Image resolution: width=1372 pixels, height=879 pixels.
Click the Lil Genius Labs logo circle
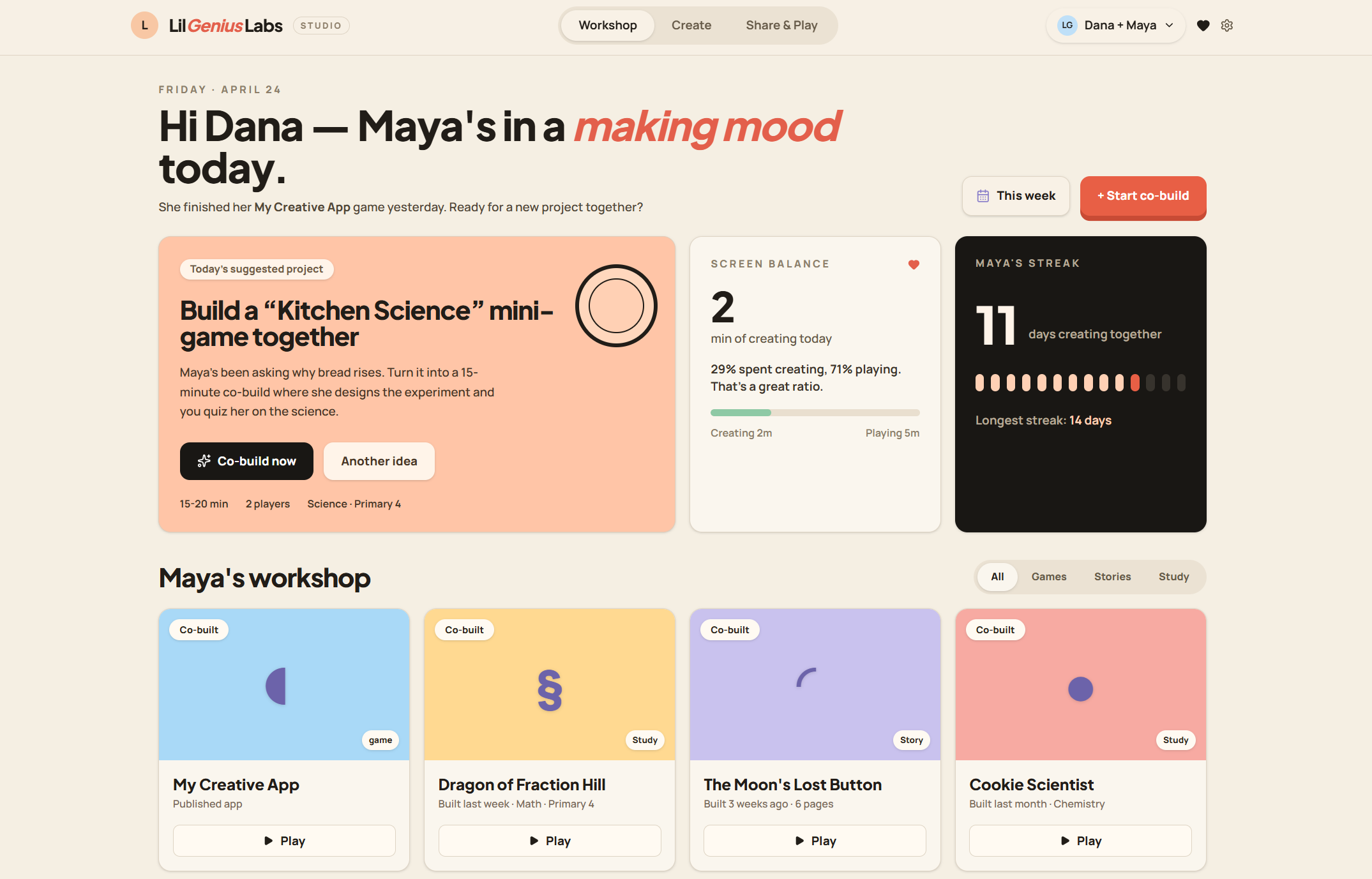click(144, 25)
